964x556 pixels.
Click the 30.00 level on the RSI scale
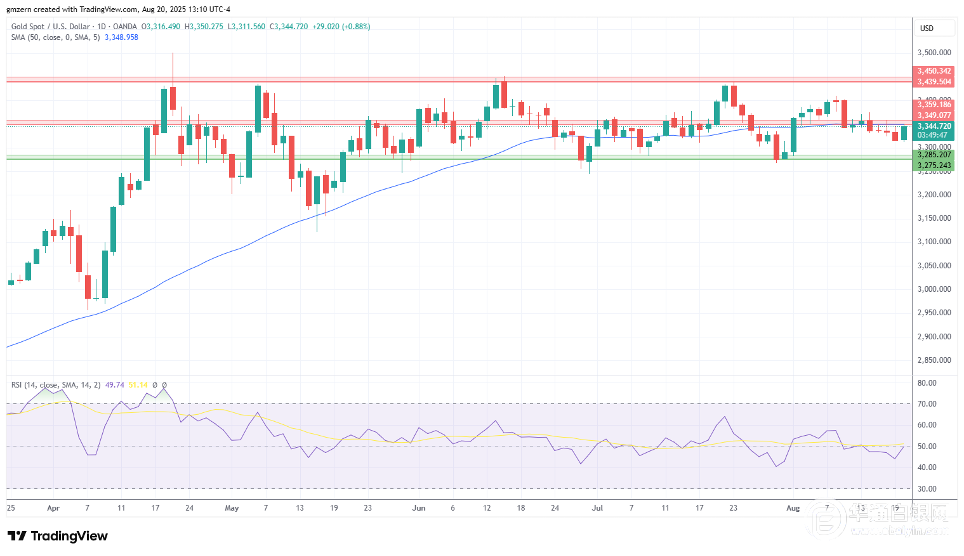click(x=926, y=489)
